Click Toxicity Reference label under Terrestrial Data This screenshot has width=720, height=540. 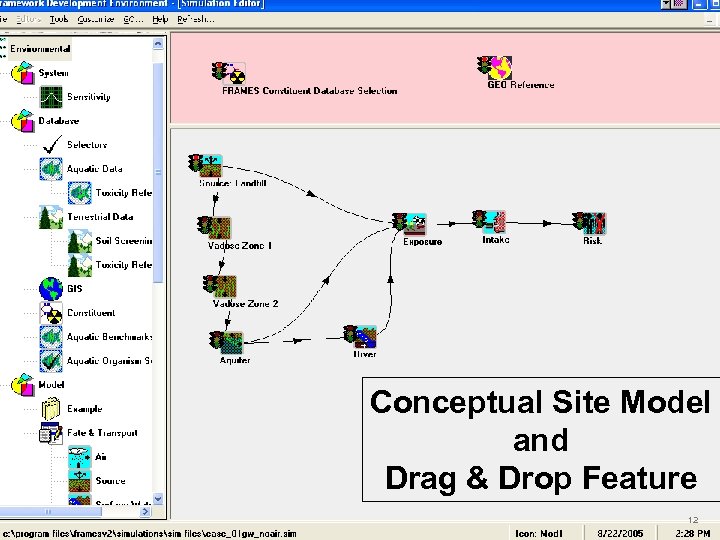(124, 264)
